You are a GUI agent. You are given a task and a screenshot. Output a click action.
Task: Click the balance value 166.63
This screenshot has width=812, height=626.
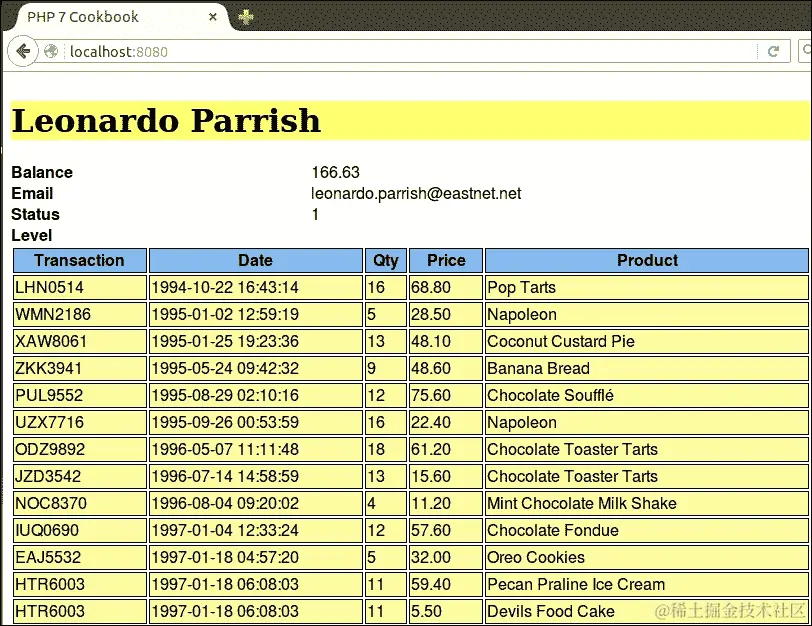[x=335, y=172]
